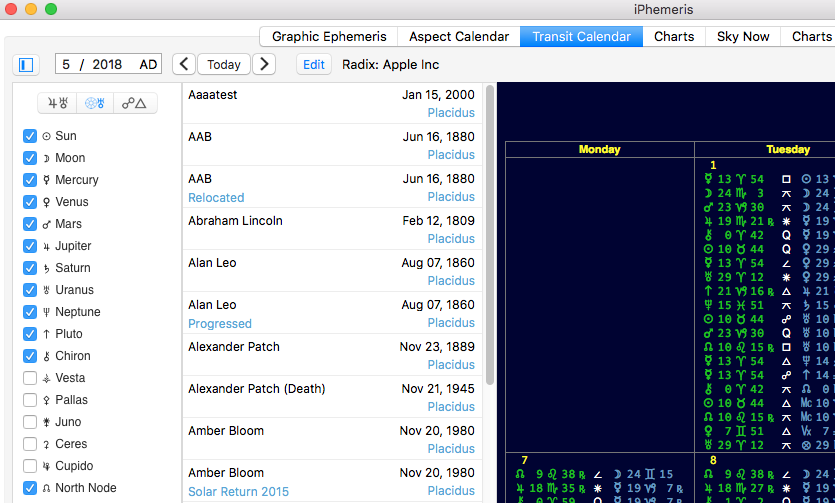Switch to Graphic Ephemeris tab
Image resolution: width=835 pixels, height=503 pixels.
[x=329, y=37]
